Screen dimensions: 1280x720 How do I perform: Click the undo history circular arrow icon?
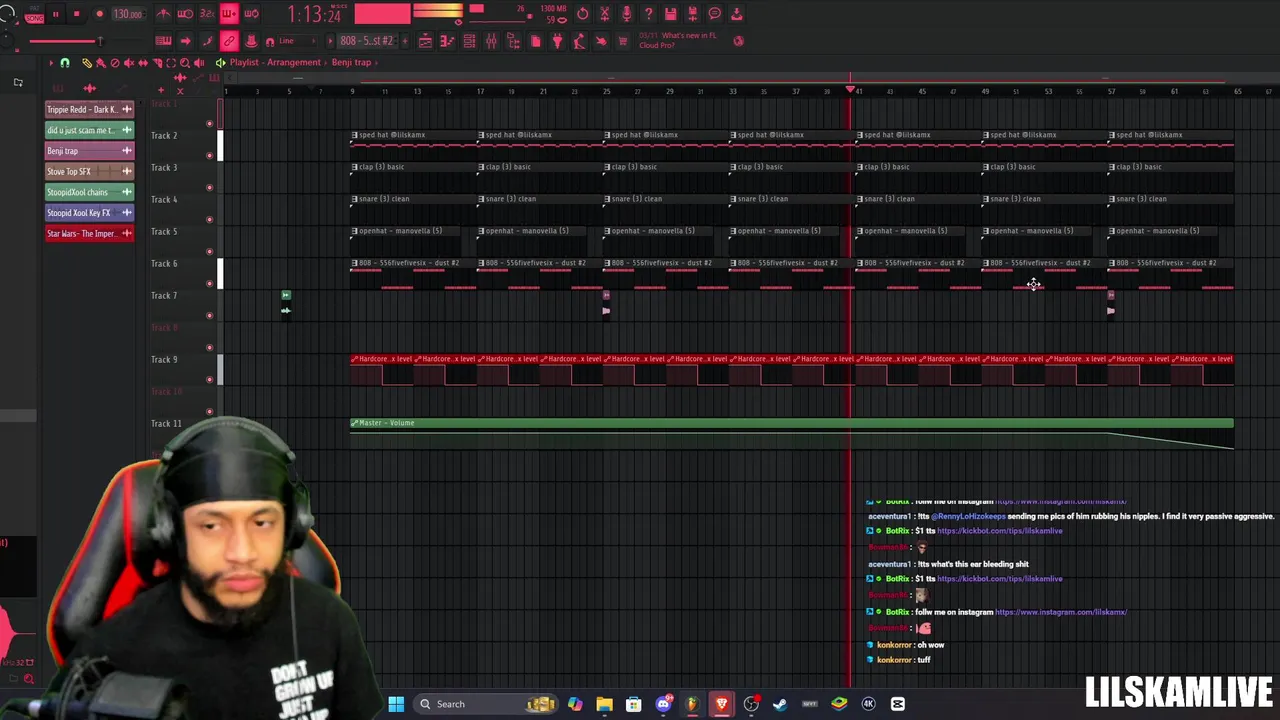(x=583, y=14)
